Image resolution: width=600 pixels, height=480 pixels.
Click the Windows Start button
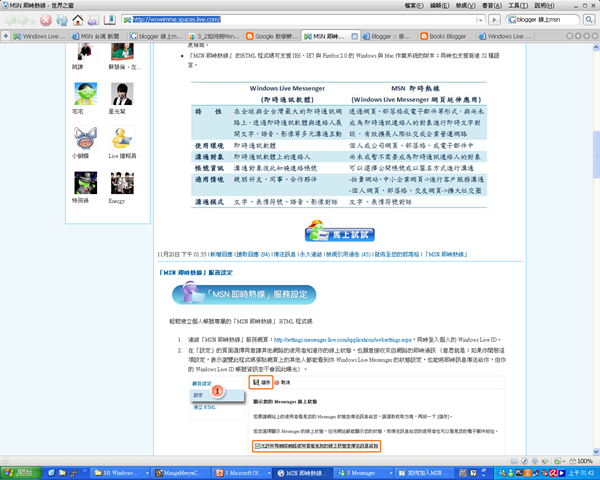20,473
